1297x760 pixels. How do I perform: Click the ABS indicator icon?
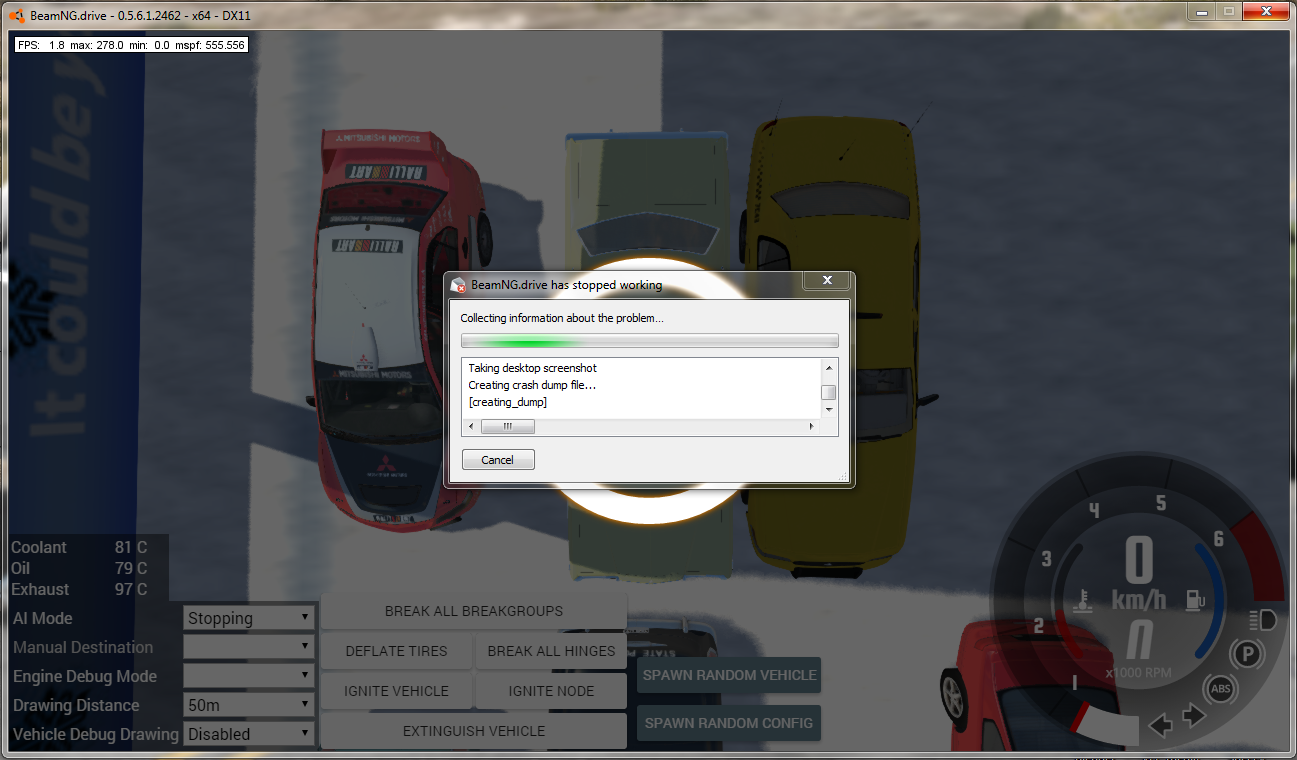[x=1220, y=689]
